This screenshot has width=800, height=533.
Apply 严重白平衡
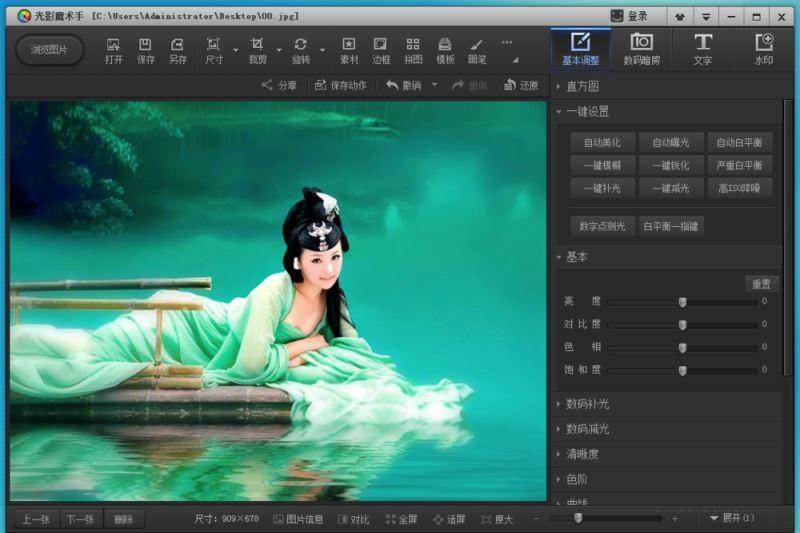[x=739, y=165]
